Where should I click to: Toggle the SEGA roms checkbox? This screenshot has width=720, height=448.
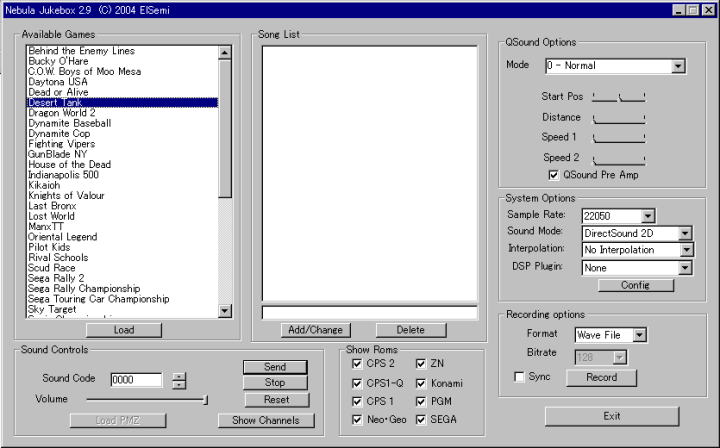421,420
